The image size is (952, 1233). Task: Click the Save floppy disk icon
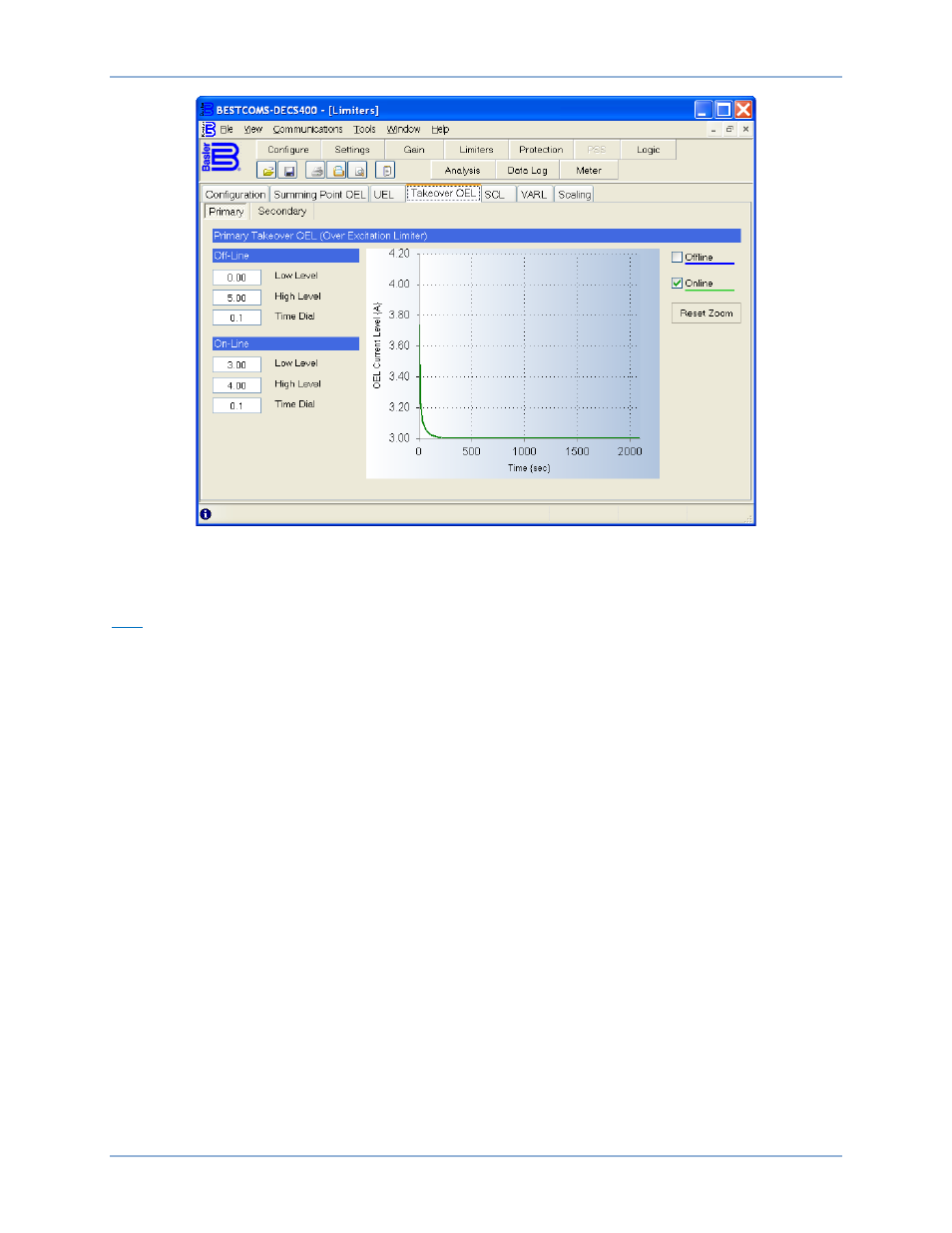point(287,171)
